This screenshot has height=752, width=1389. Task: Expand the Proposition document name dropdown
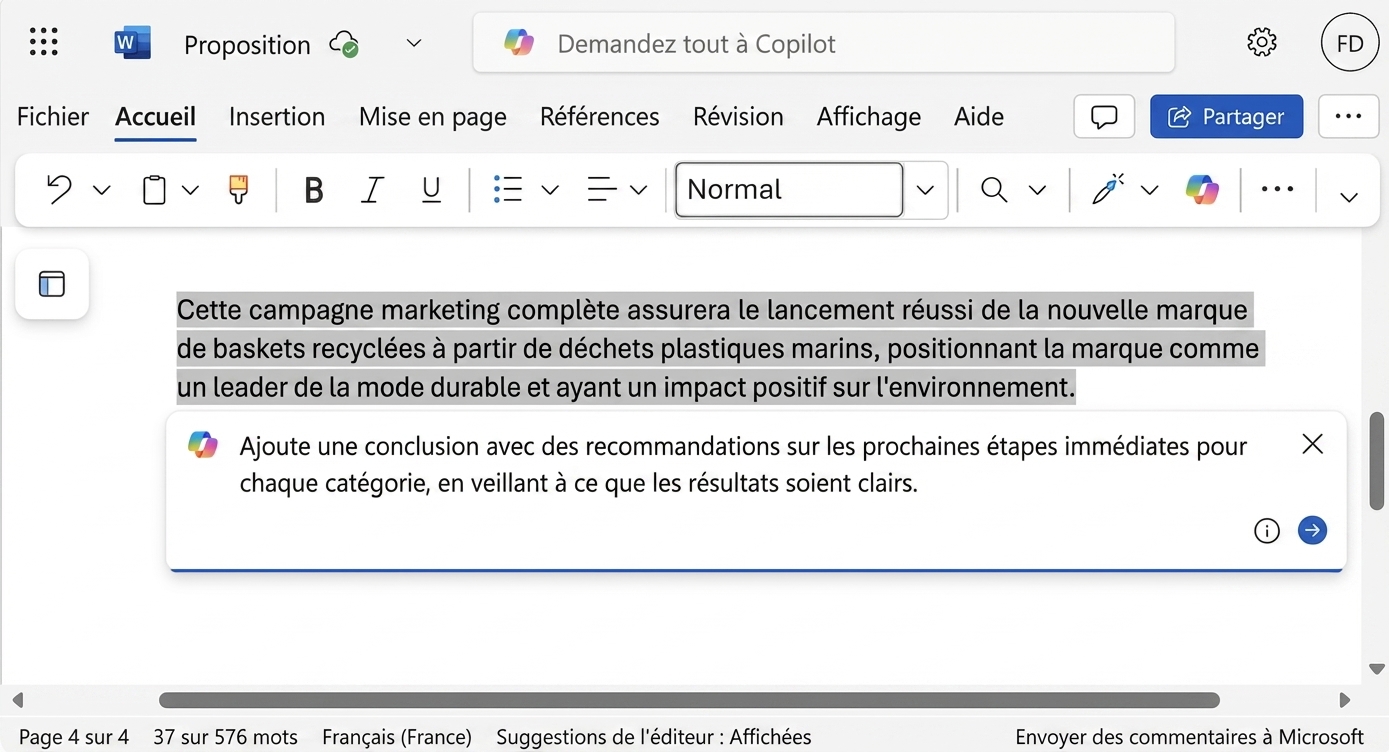pyautogui.click(x=414, y=43)
